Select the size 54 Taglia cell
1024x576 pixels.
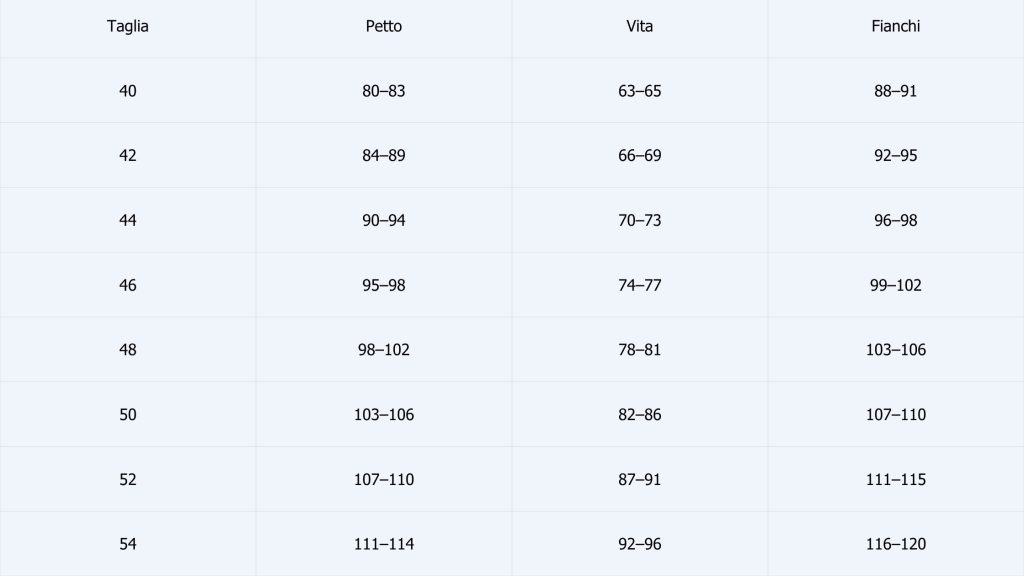tap(128, 545)
